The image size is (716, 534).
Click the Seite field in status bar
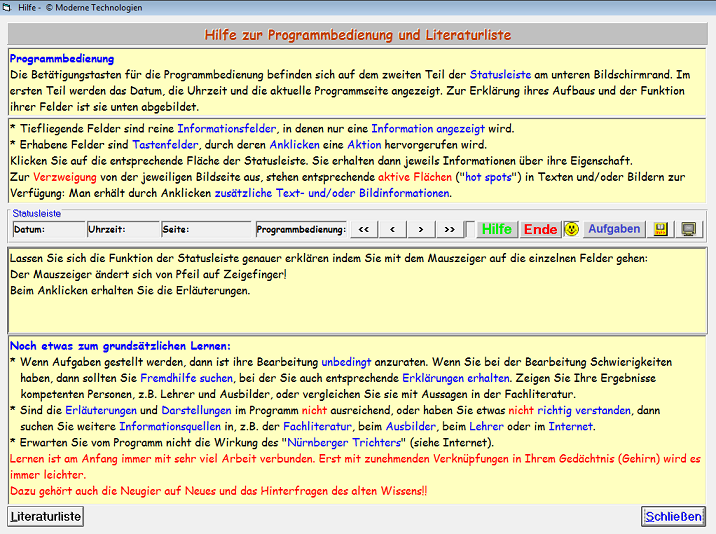click(x=205, y=229)
